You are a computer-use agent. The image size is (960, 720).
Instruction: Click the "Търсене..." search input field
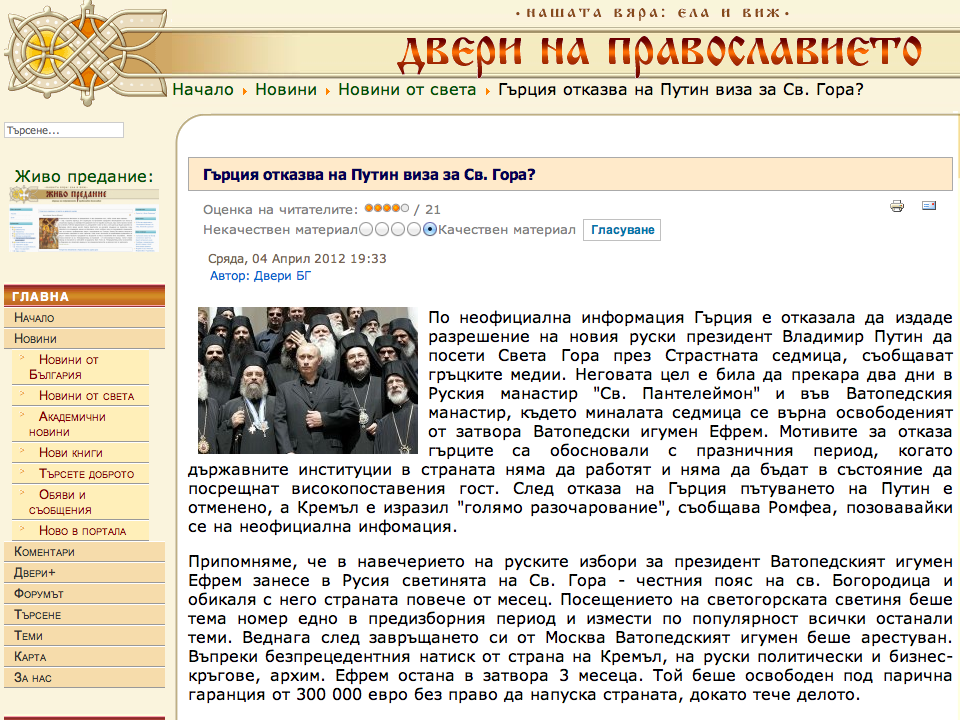(64, 129)
